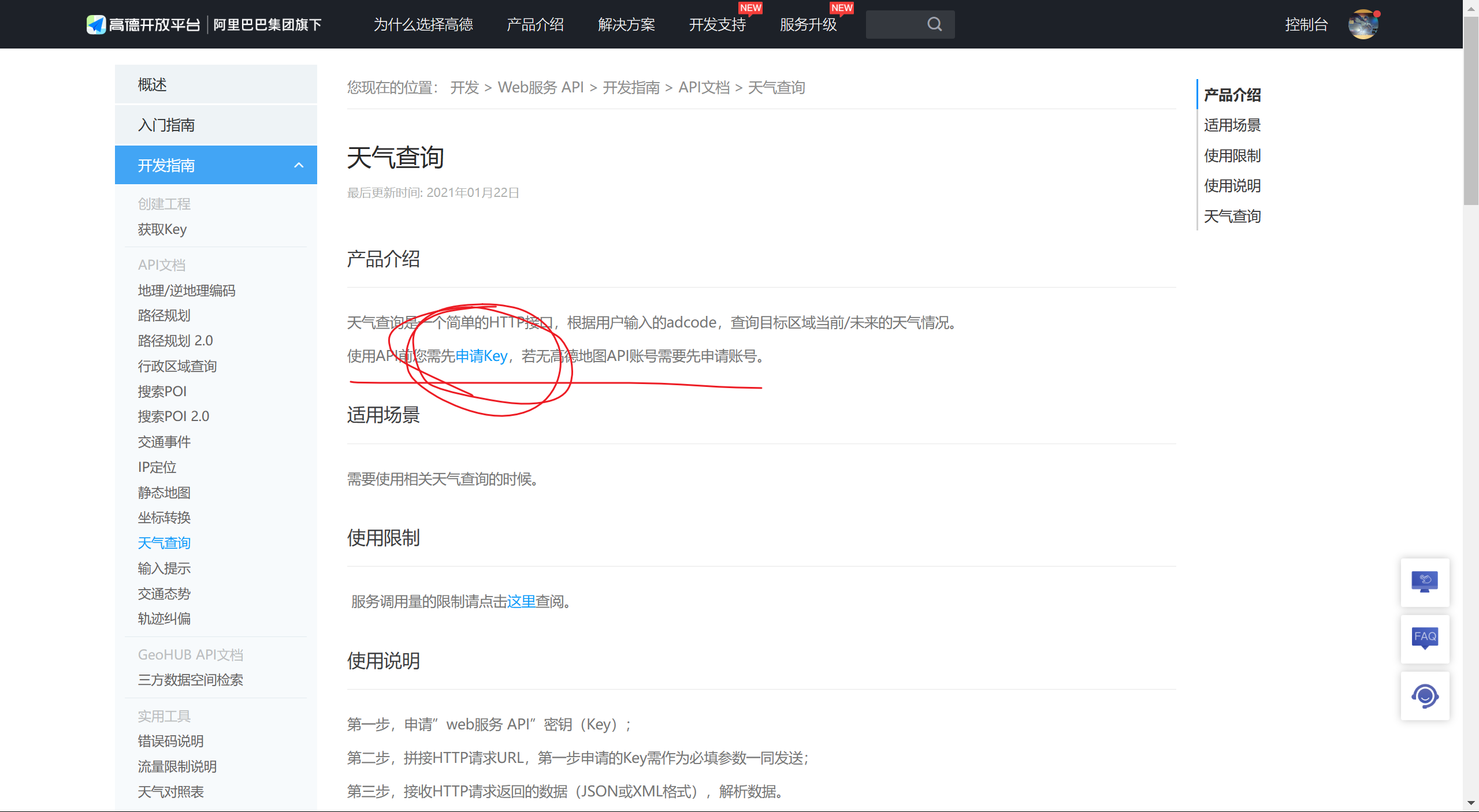
Task: Click the 这里 link under 使用限制
Action: tap(521, 601)
